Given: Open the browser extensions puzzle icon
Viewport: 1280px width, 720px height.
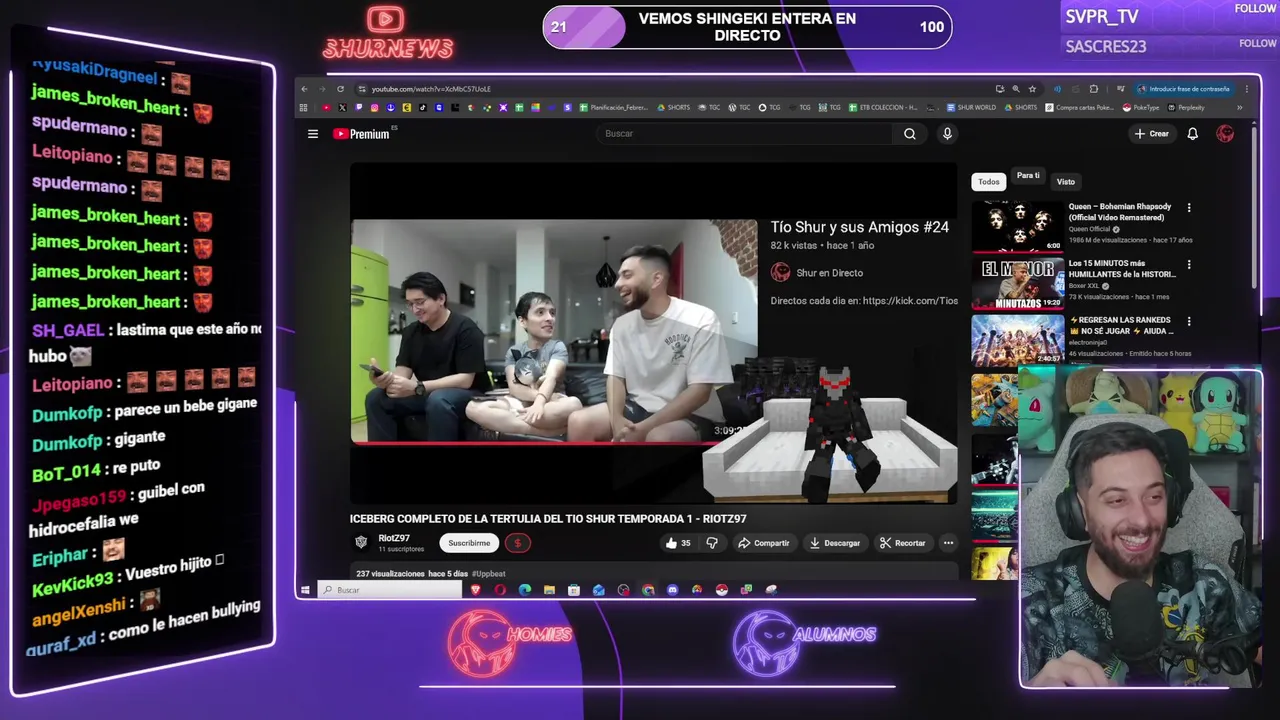Looking at the screenshot, I should [x=1094, y=89].
